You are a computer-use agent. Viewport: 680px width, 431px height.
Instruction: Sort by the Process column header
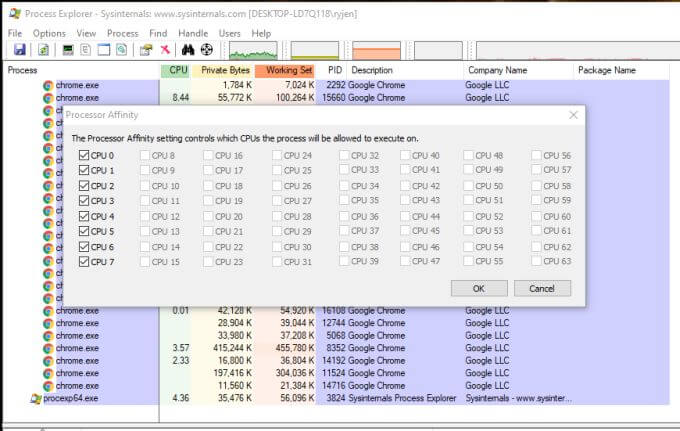click(x=82, y=70)
